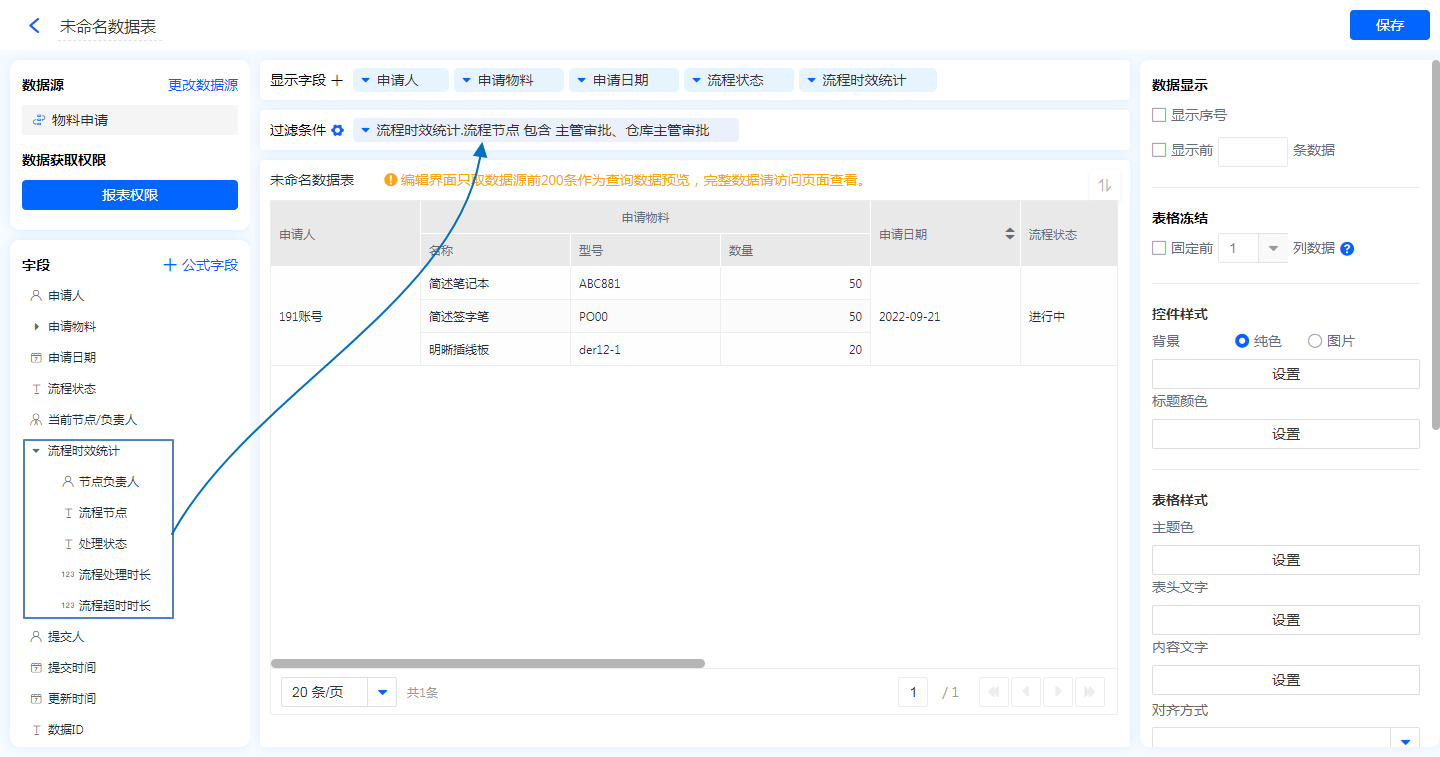
Task: Sort by 申请日期 column sort arrows
Action: 1010,233
